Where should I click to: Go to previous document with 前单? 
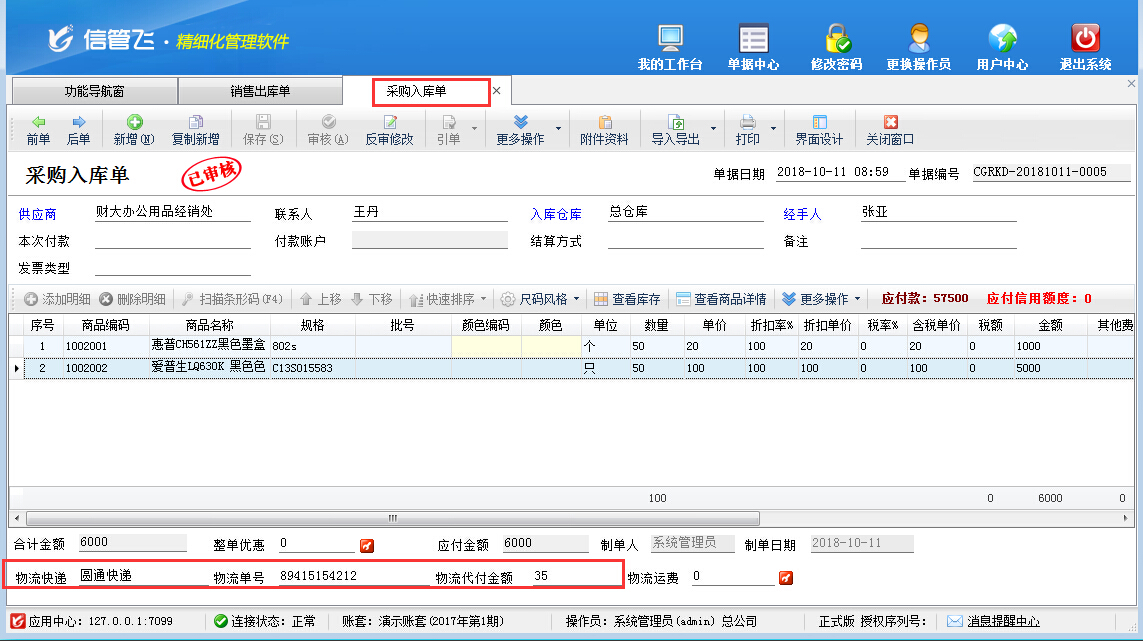[38, 130]
